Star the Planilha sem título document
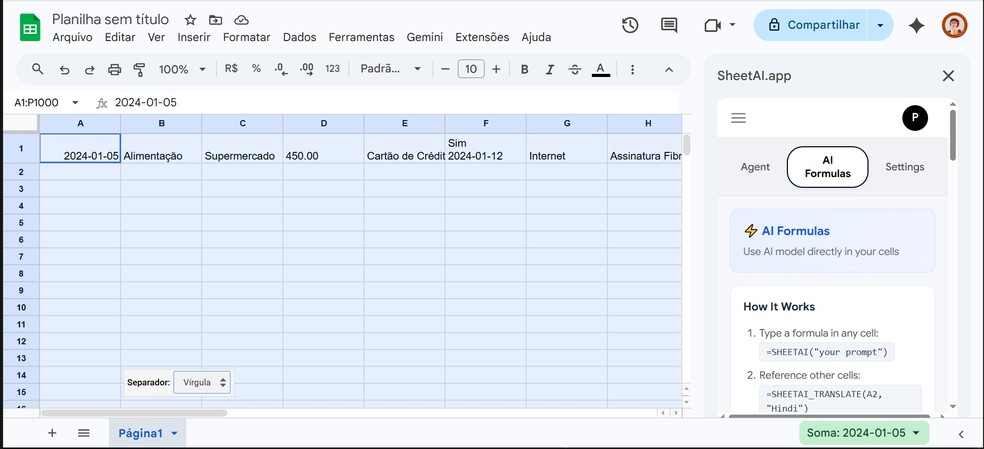 190,20
